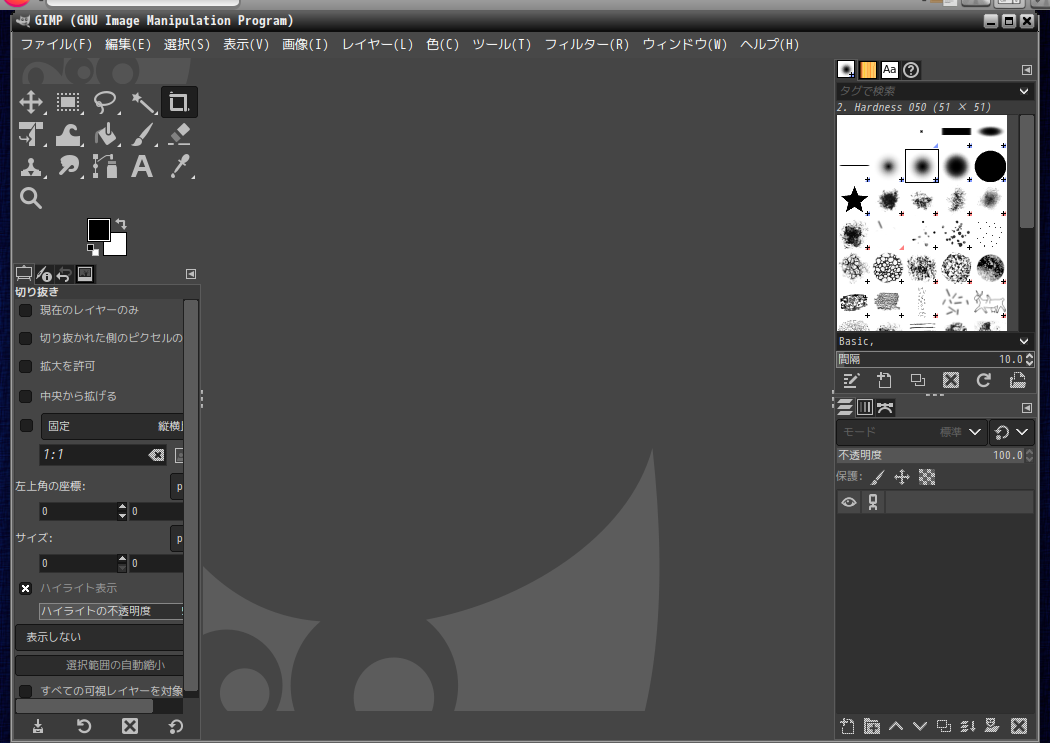This screenshot has height=743, width=1050.
Task: Click the merge layers down icon
Action: pos(968,726)
